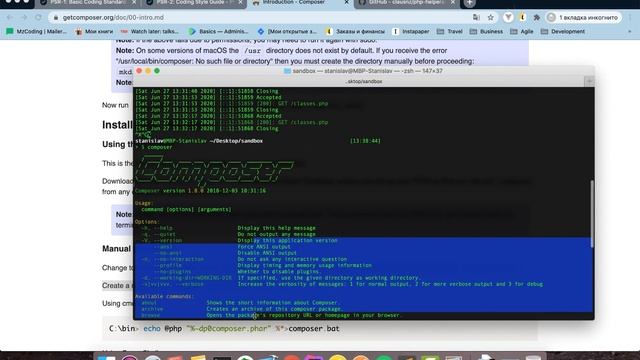Expand the Agile bookmarks folder
The width and height of the screenshot is (640, 360).
pos(522,31)
